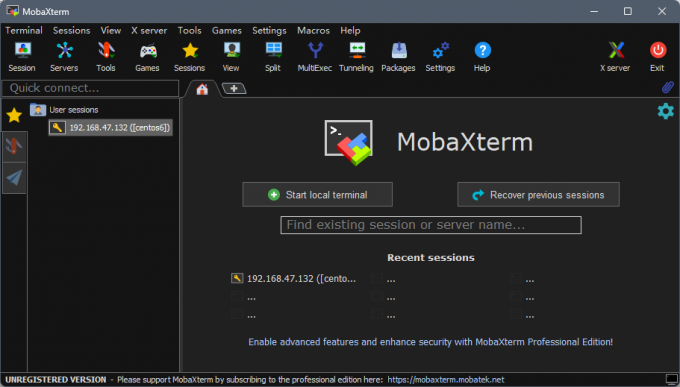The width and height of the screenshot is (680, 387).
Task: Click the teal gear icon on home pane
Action: coord(666,112)
